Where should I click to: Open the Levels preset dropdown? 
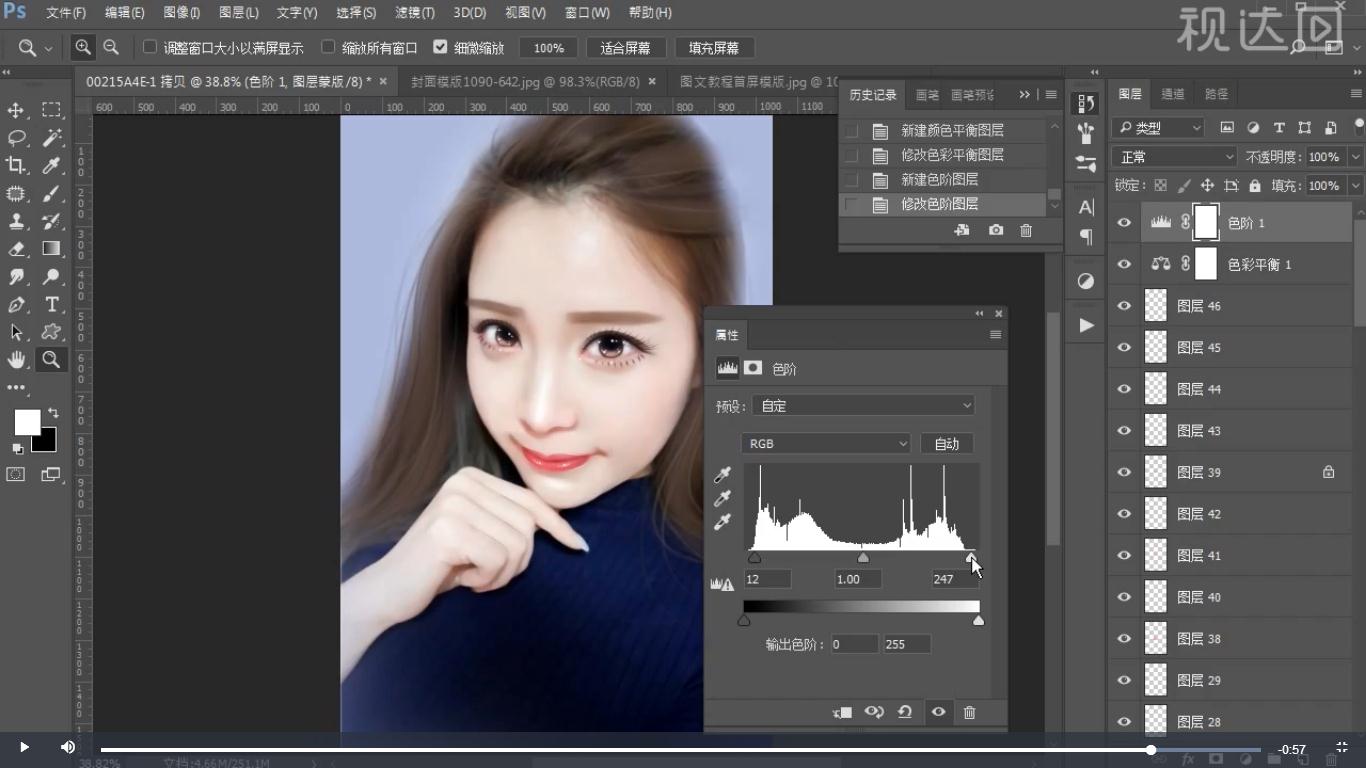(x=864, y=406)
